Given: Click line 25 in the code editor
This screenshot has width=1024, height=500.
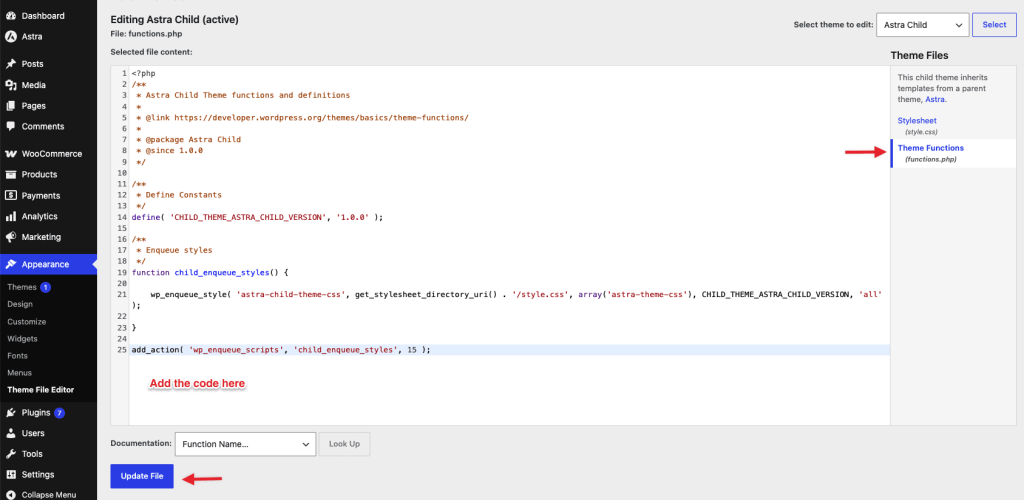Looking at the screenshot, I should click(x=510, y=350).
